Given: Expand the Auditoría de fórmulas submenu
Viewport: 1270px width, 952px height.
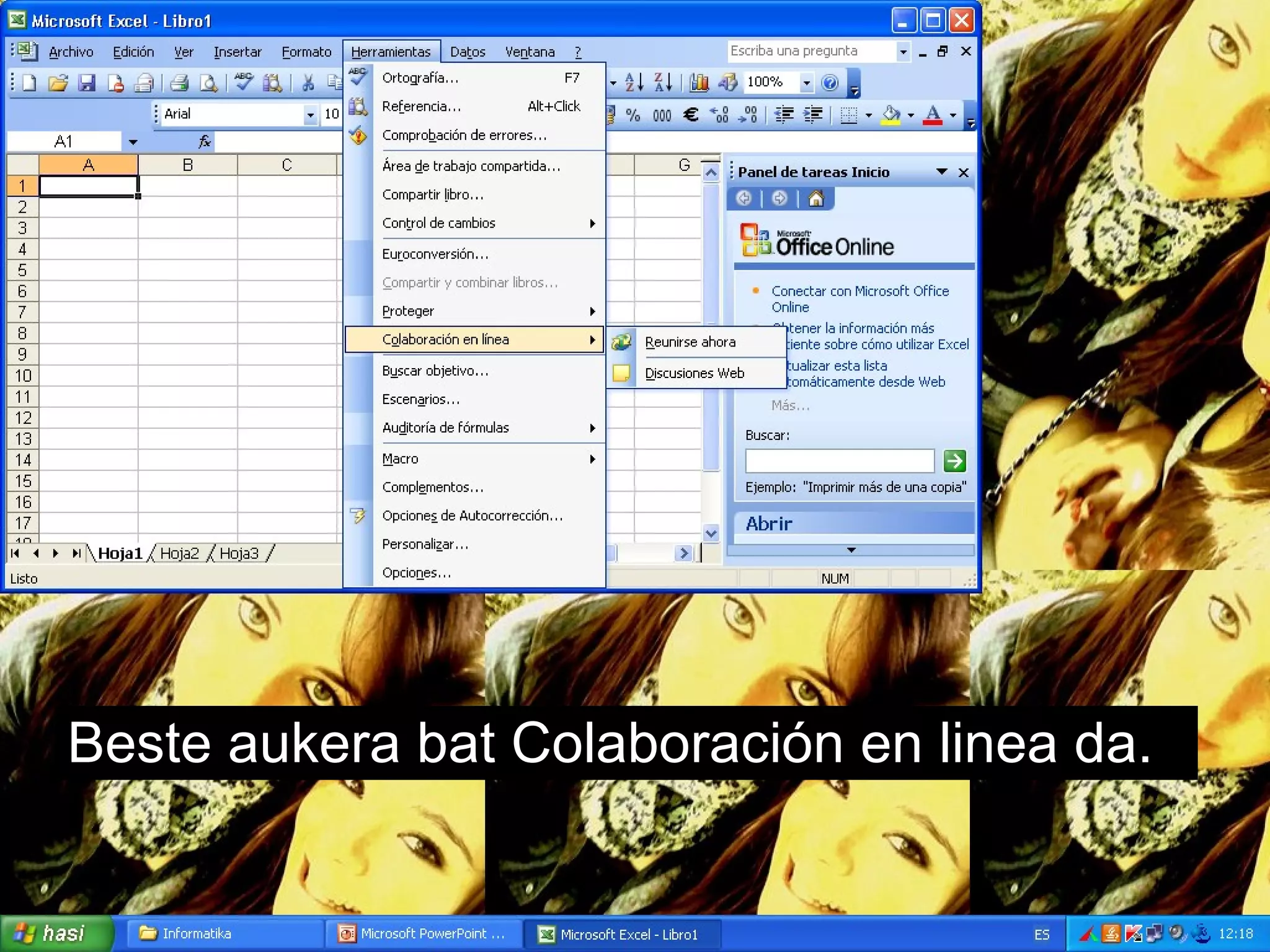Looking at the screenshot, I should pos(474,428).
